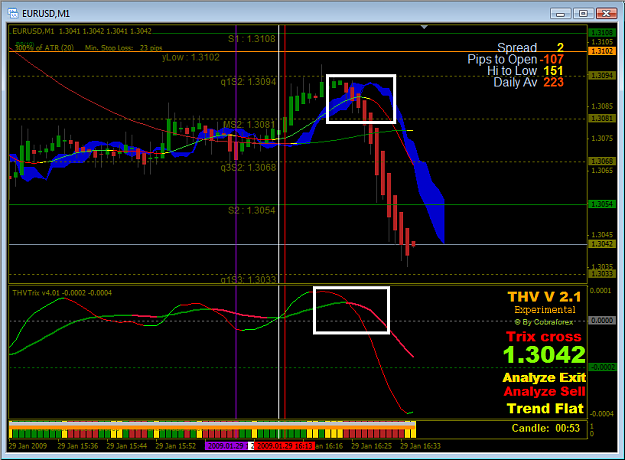Click the Analyze Exit signal text
Image resolution: width=625 pixels, height=460 pixels.
pyautogui.click(x=544, y=377)
